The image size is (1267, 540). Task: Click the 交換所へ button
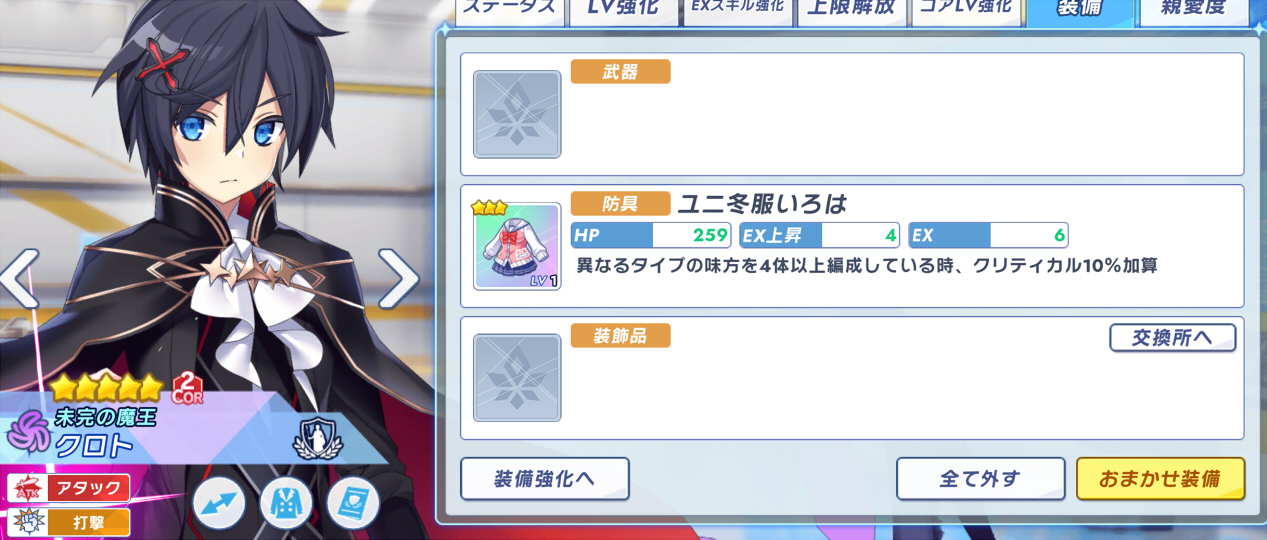point(1173,338)
